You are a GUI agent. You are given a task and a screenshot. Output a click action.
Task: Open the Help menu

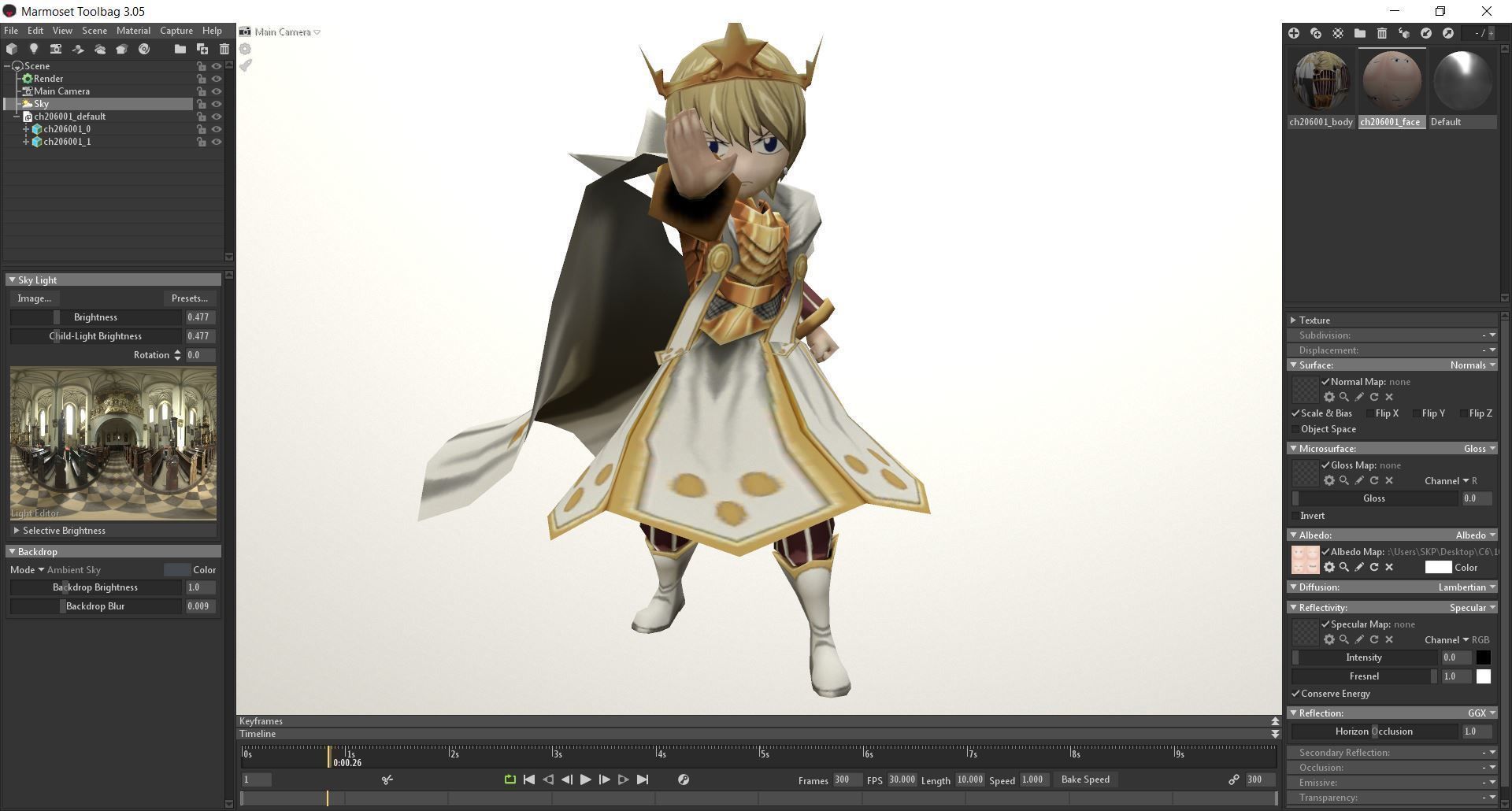click(212, 31)
